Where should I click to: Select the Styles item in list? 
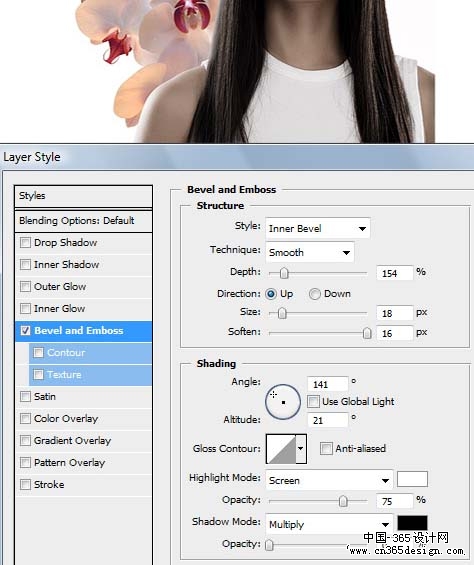click(x=83, y=196)
